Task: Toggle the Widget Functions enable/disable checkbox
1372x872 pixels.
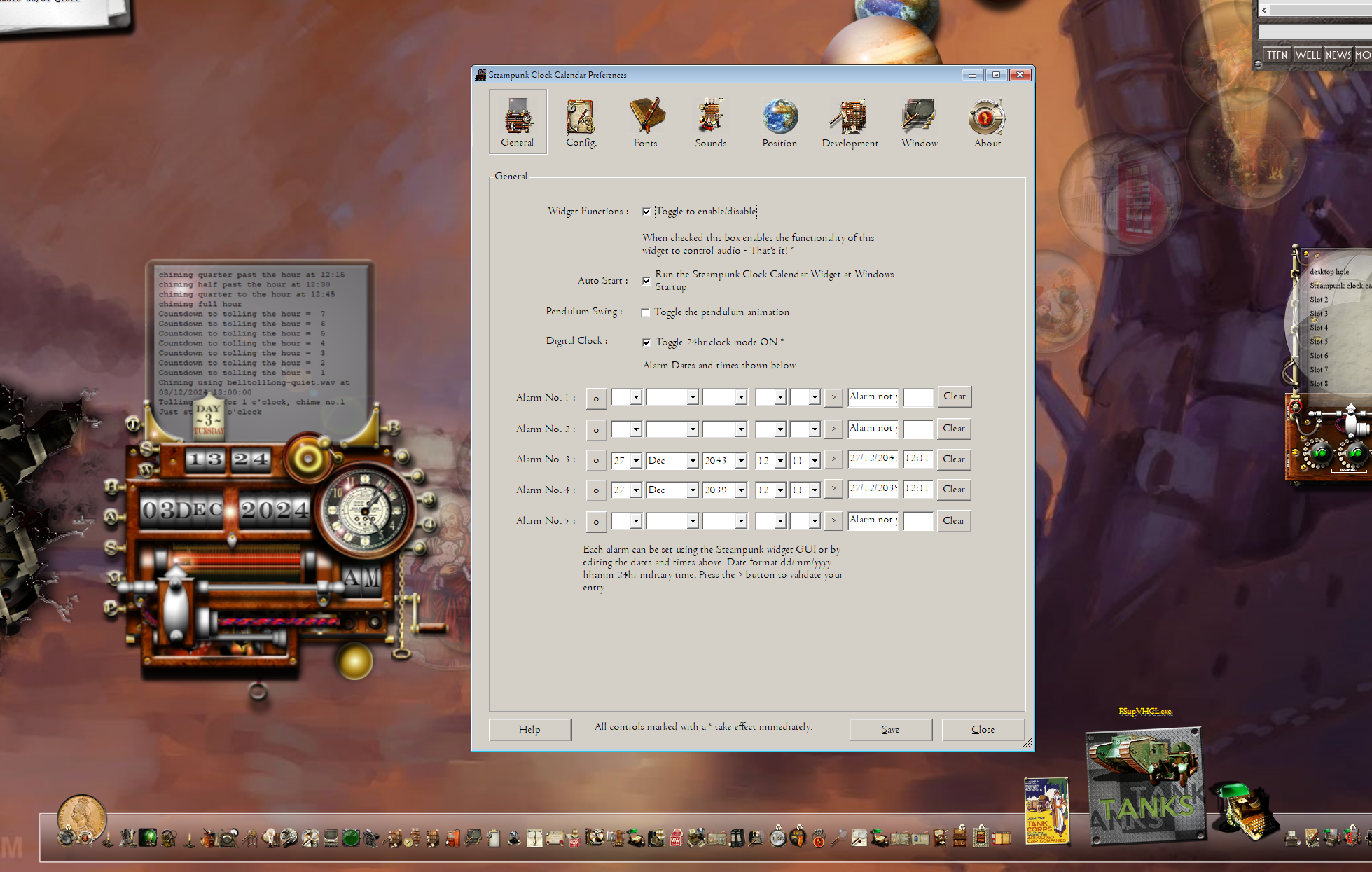Action: pyautogui.click(x=646, y=212)
